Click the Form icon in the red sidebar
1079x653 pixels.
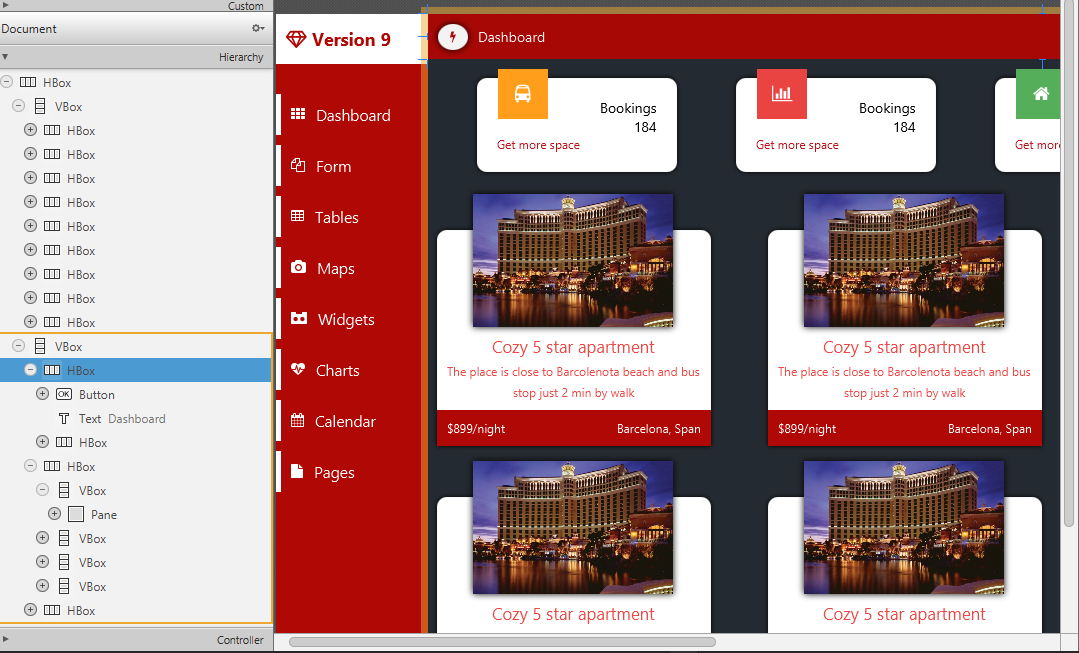pyautogui.click(x=298, y=166)
